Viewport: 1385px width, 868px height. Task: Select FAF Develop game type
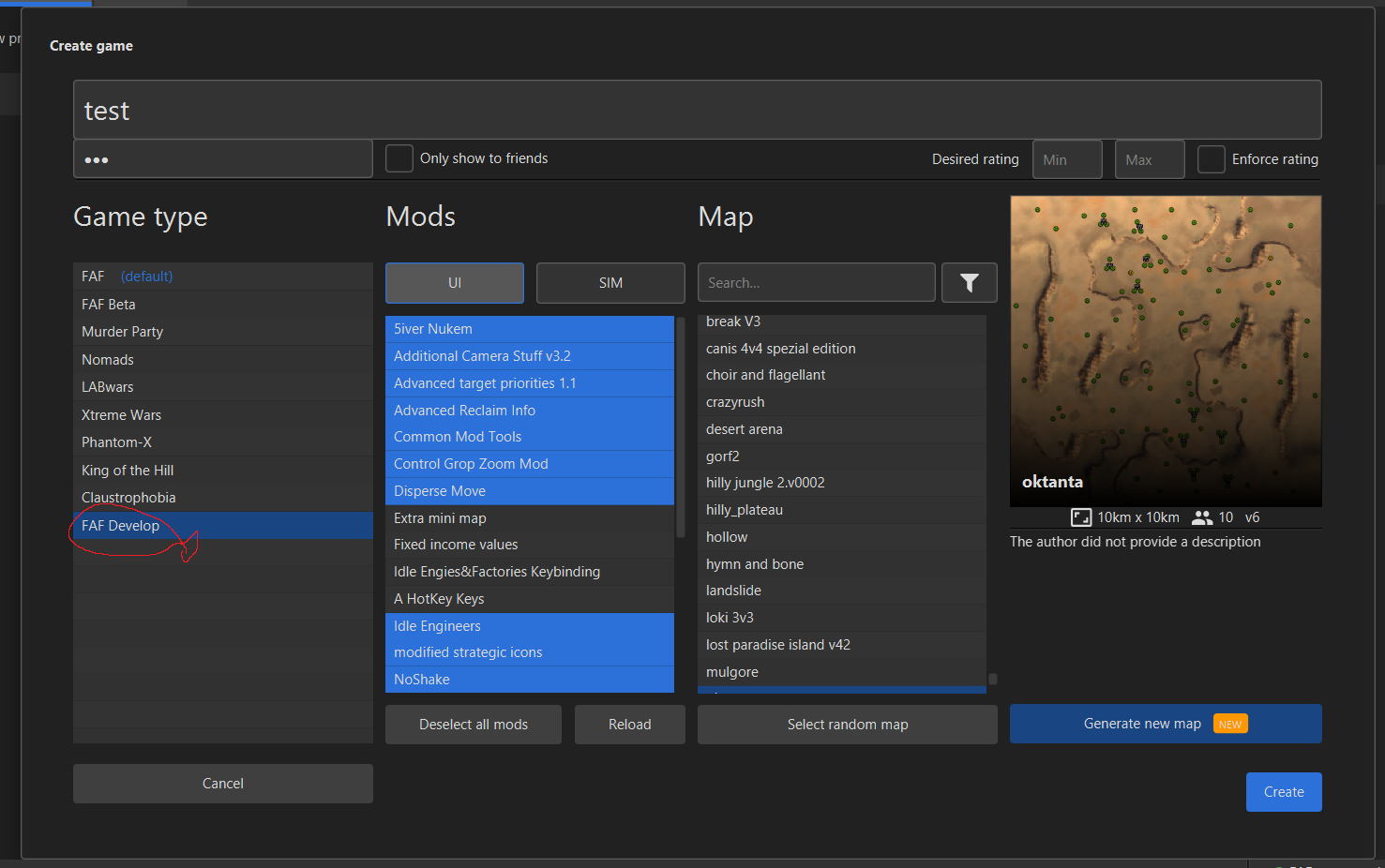tap(223, 526)
